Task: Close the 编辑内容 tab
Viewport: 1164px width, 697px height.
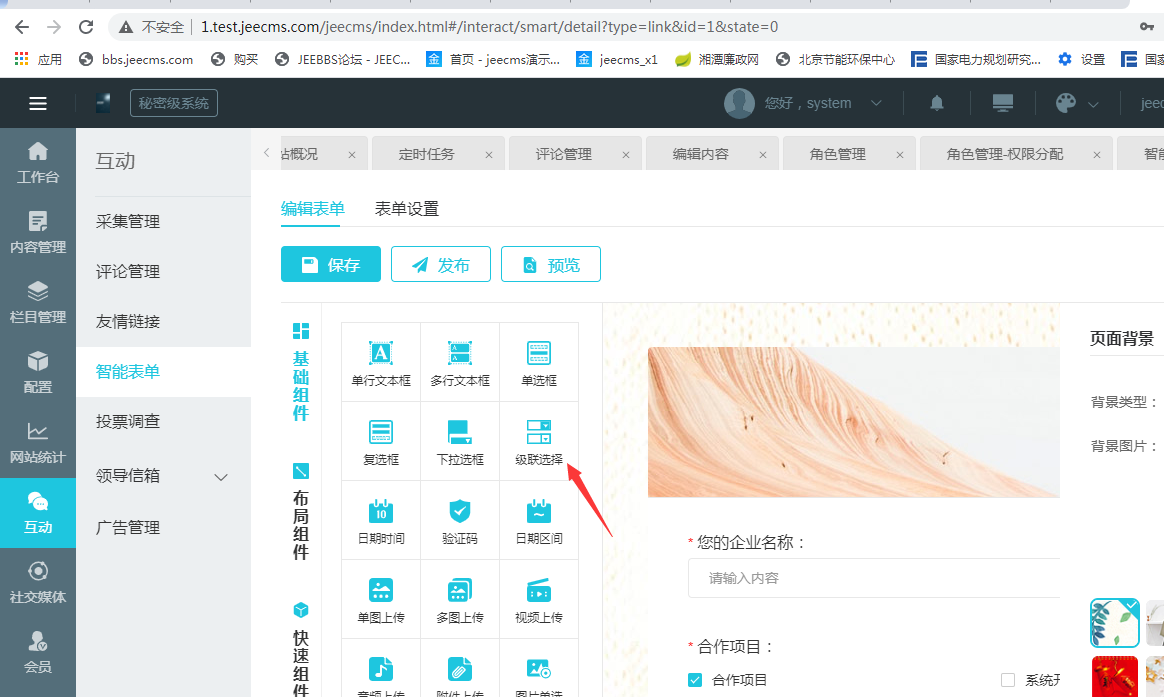Action: [762, 155]
